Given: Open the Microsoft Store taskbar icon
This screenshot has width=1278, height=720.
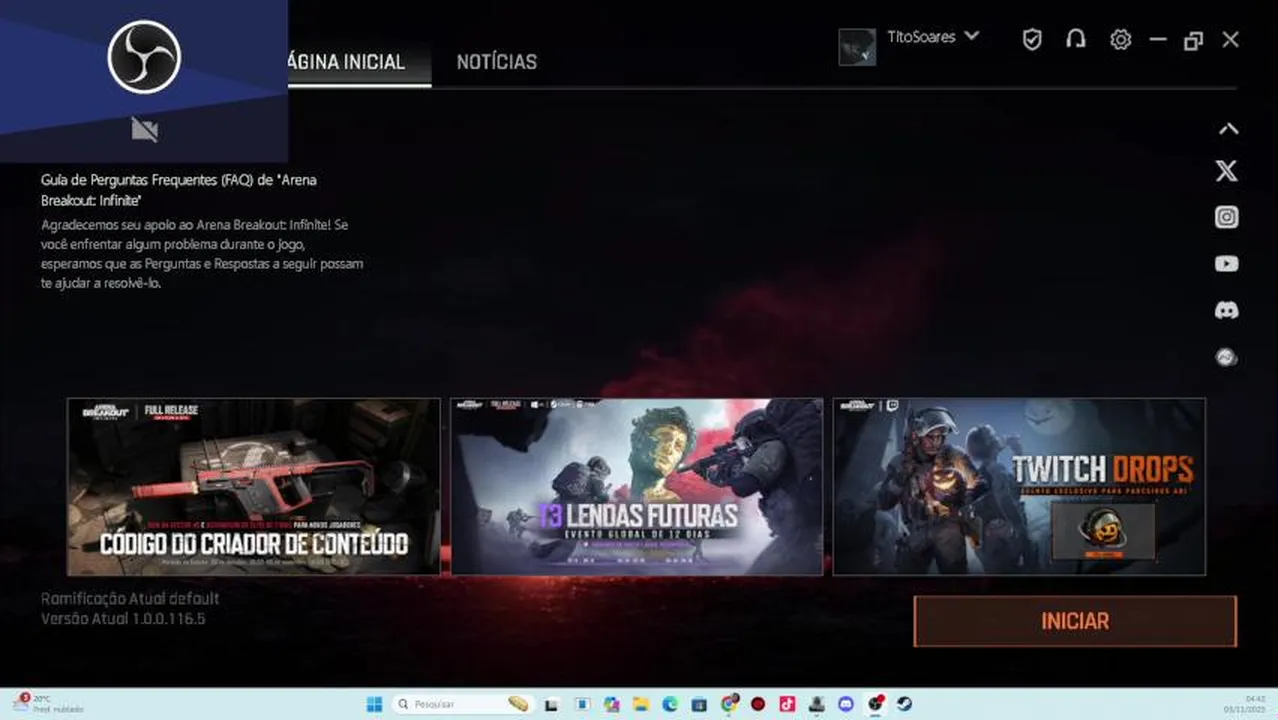Looking at the screenshot, I should 699,704.
